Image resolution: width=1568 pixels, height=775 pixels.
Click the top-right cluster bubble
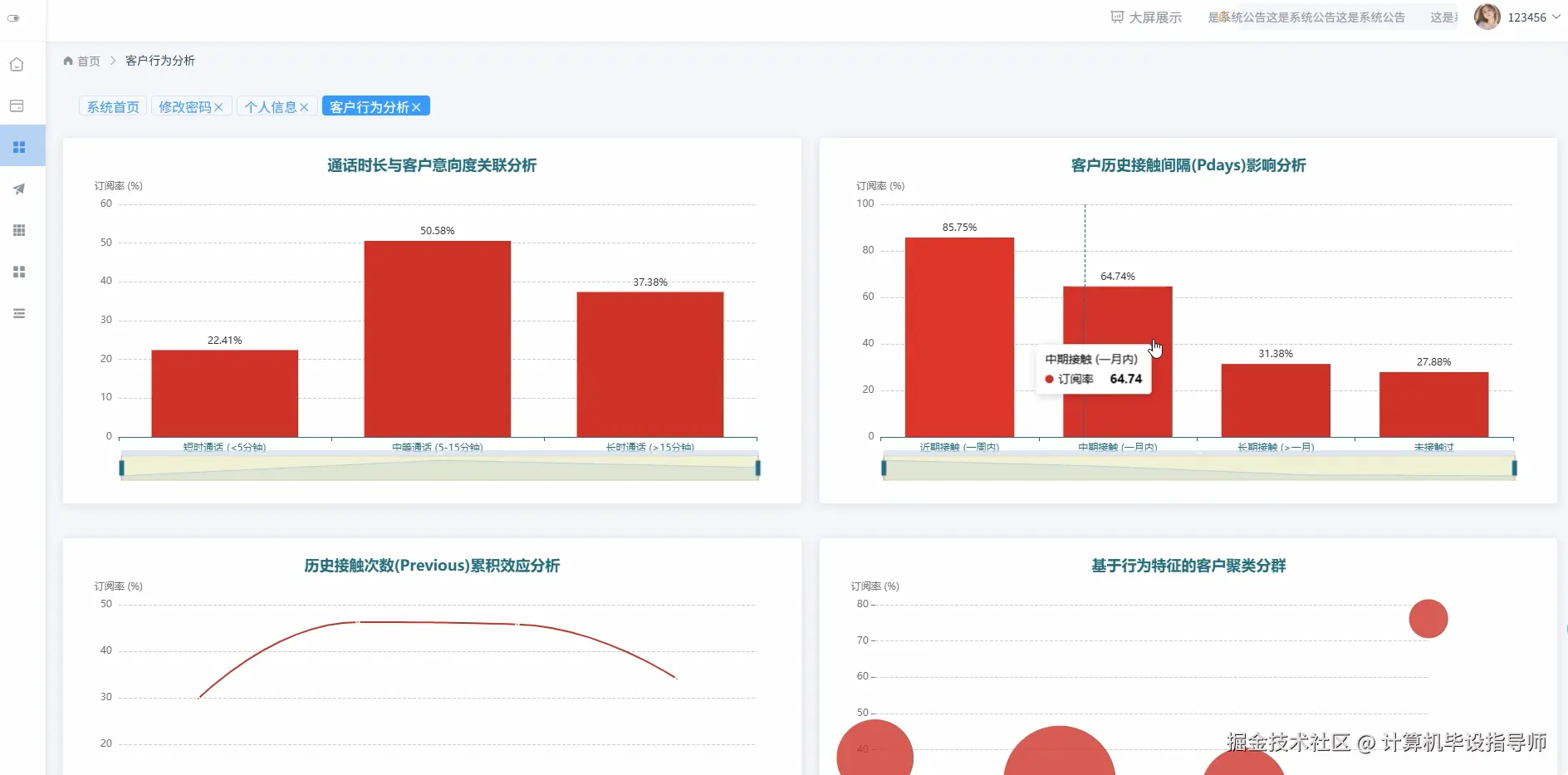[1428, 619]
